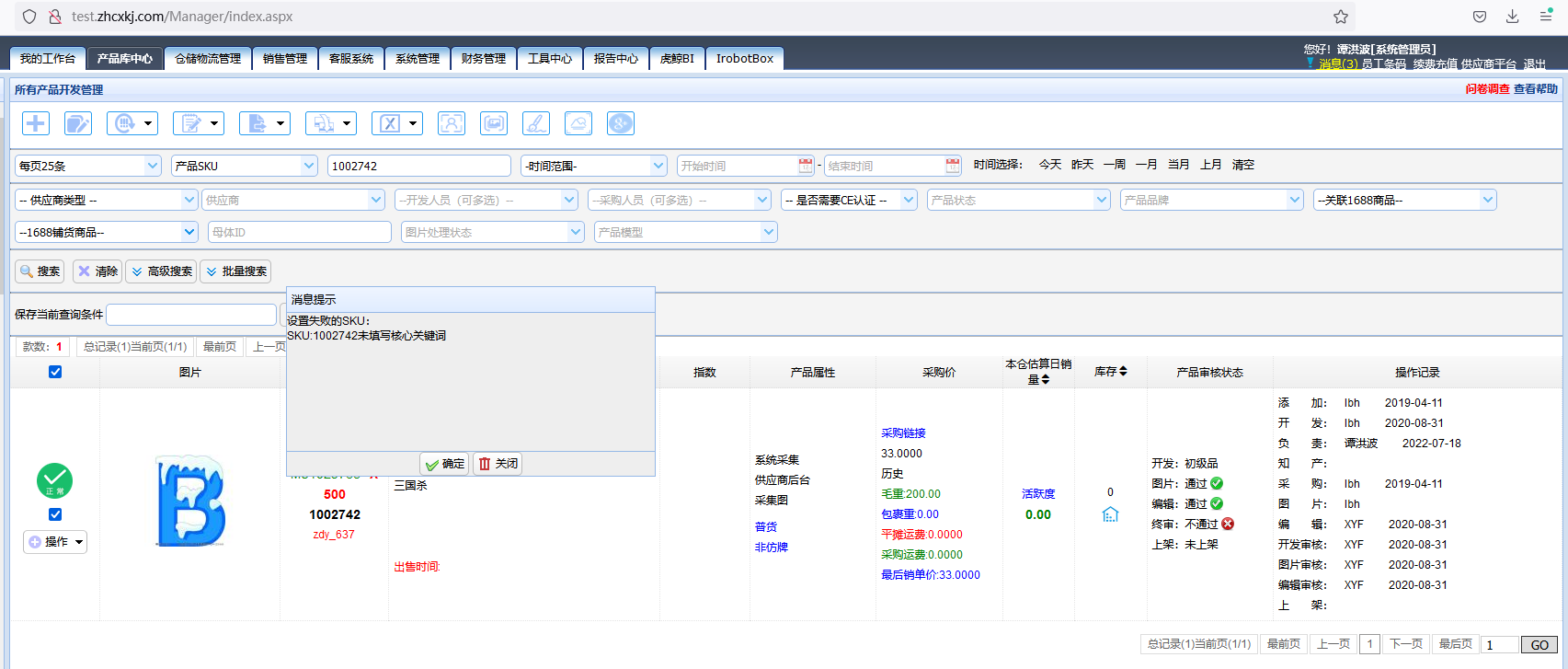Switch to the 我的工作台 tab
The height and width of the screenshot is (669, 1568).
click(x=48, y=58)
